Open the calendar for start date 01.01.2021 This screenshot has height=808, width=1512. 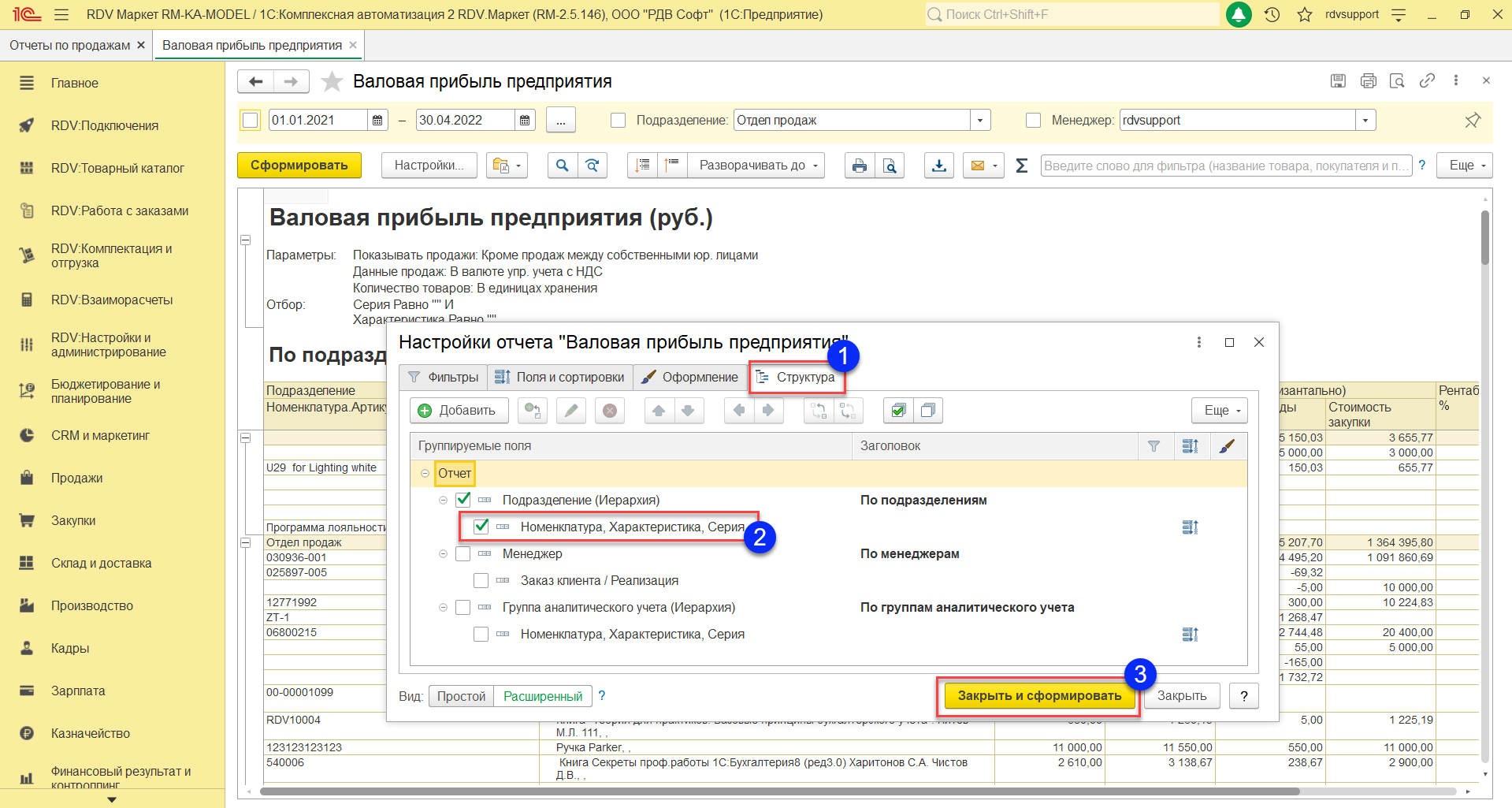click(x=377, y=120)
